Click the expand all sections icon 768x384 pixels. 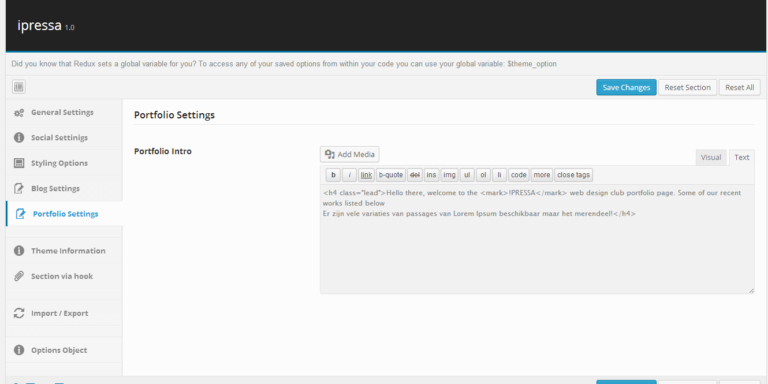(x=19, y=87)
